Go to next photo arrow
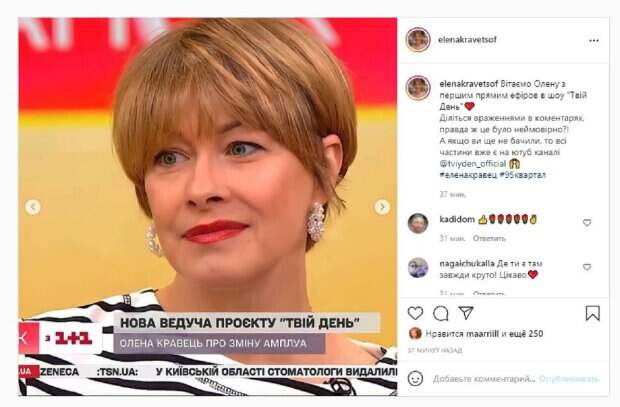This screenshot has height=407, width=620. (x=382, y=207)
